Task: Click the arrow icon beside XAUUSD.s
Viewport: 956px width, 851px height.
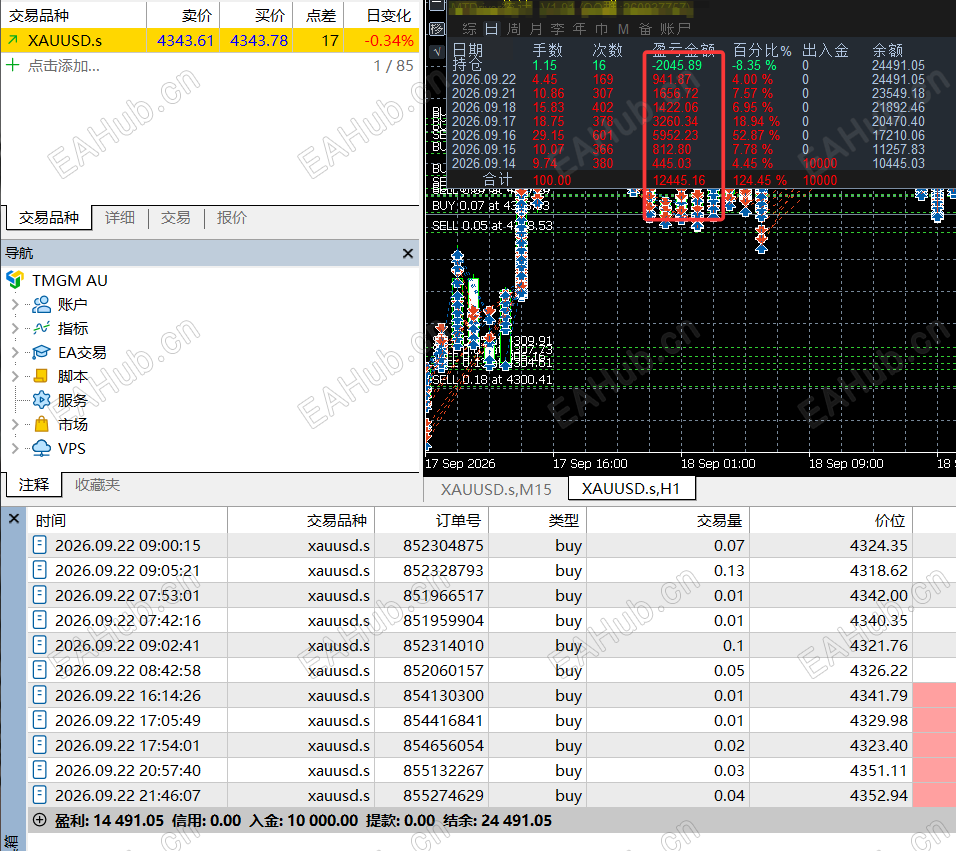Action: coord(12,40)
